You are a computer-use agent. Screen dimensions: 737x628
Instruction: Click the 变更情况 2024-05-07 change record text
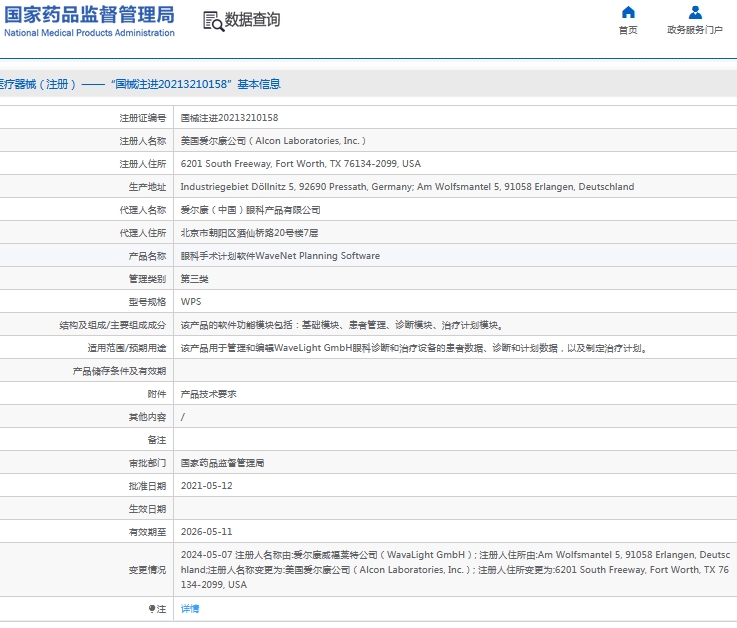[455, 570]
